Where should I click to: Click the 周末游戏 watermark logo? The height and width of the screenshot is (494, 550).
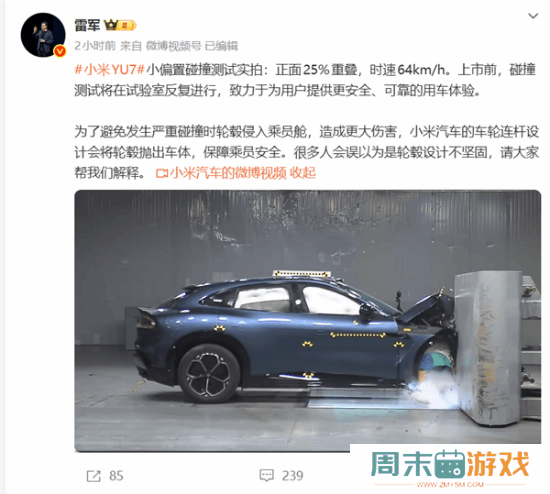450,467
